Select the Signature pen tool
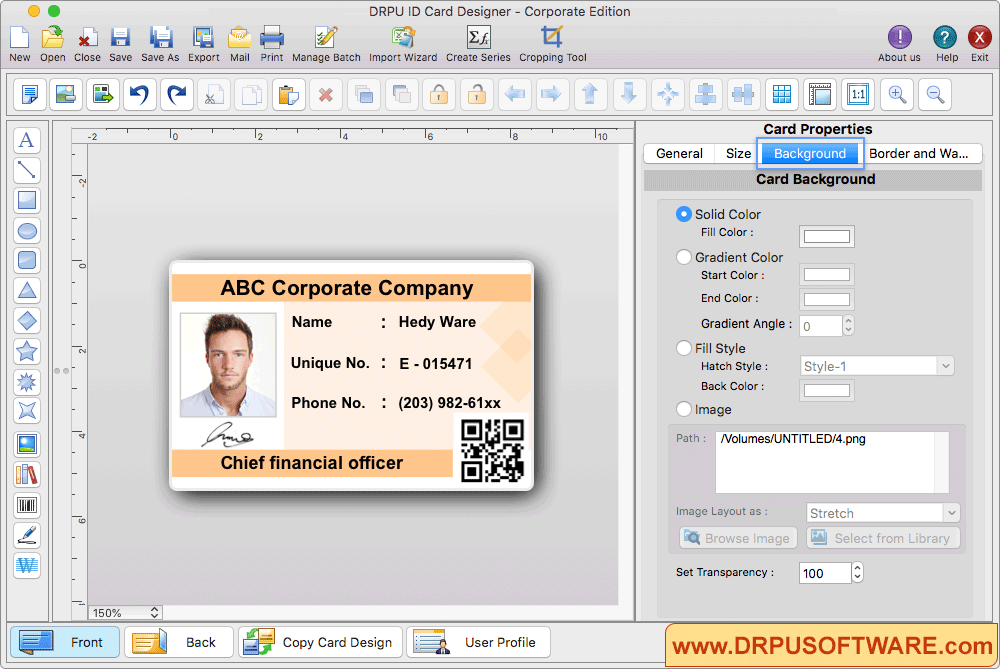Image resolution: width=1000 pixels, height=669 pixels. 27,536
